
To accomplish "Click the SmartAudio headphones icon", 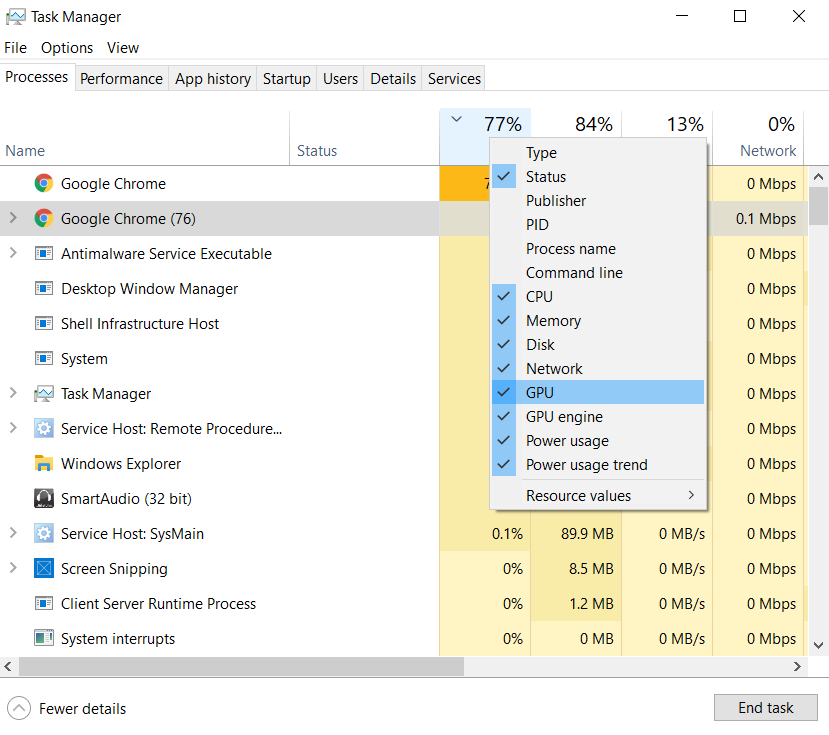I will (x=43, y=499).
